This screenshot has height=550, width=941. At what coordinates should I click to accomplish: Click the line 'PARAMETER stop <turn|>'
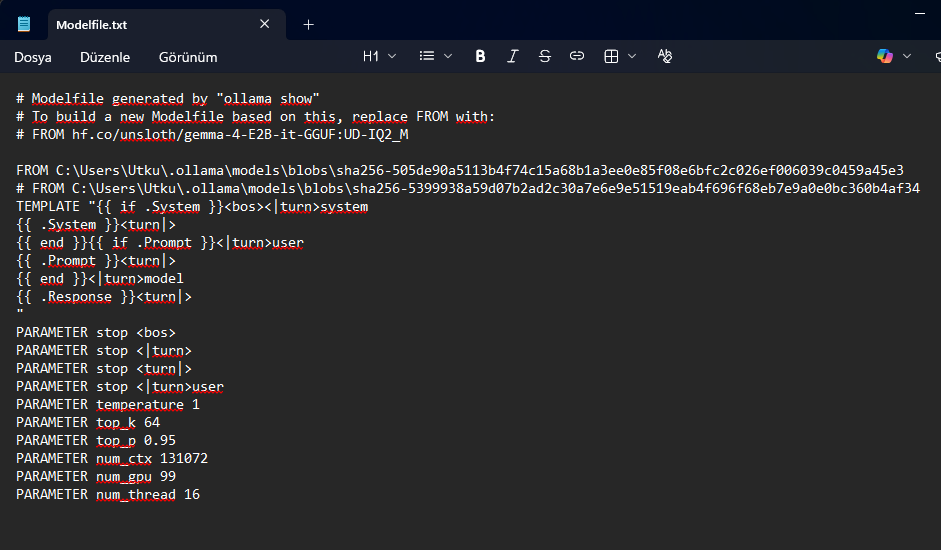[x=104, y=369]
